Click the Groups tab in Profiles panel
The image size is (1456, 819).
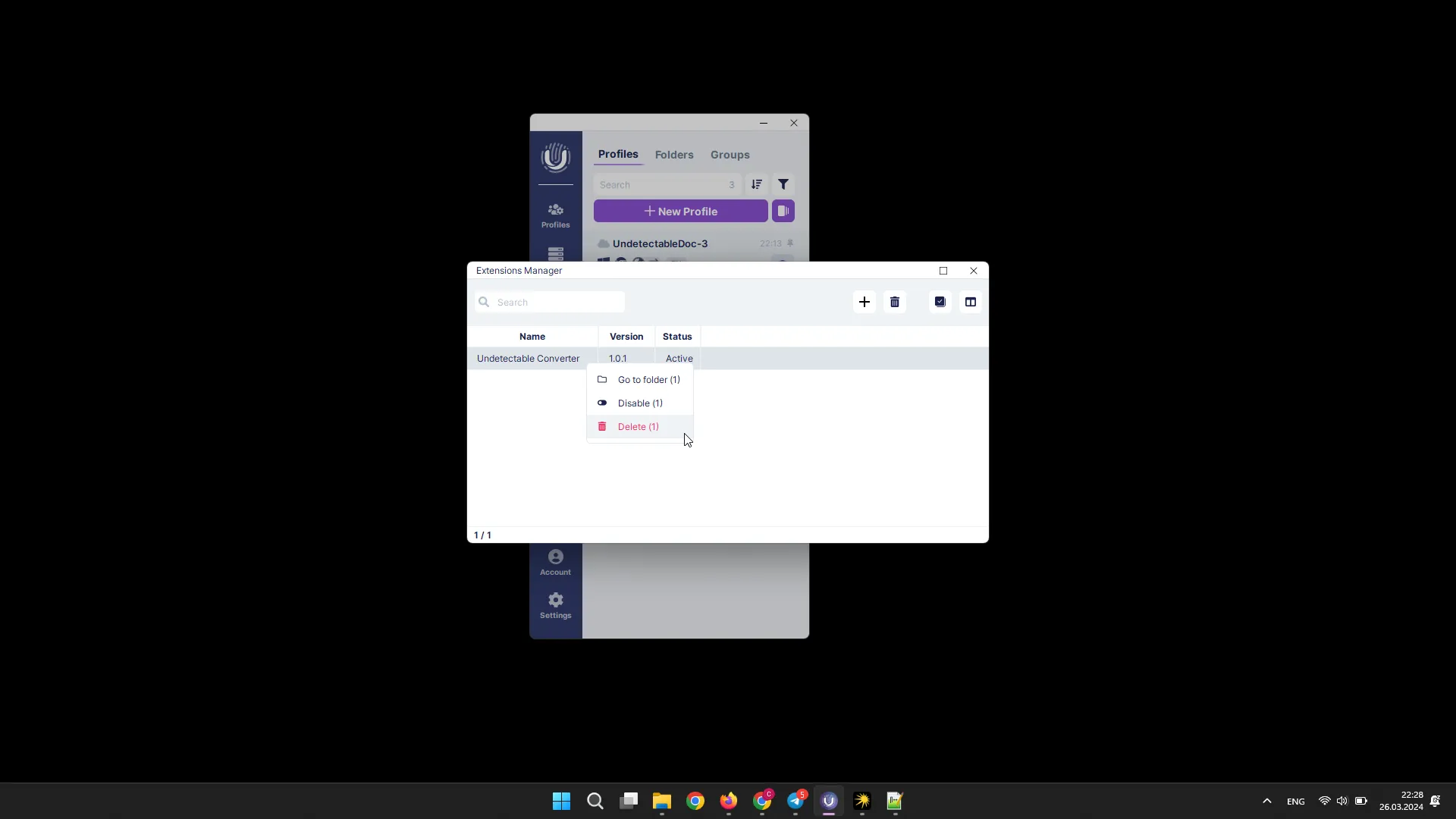point(729,154)
